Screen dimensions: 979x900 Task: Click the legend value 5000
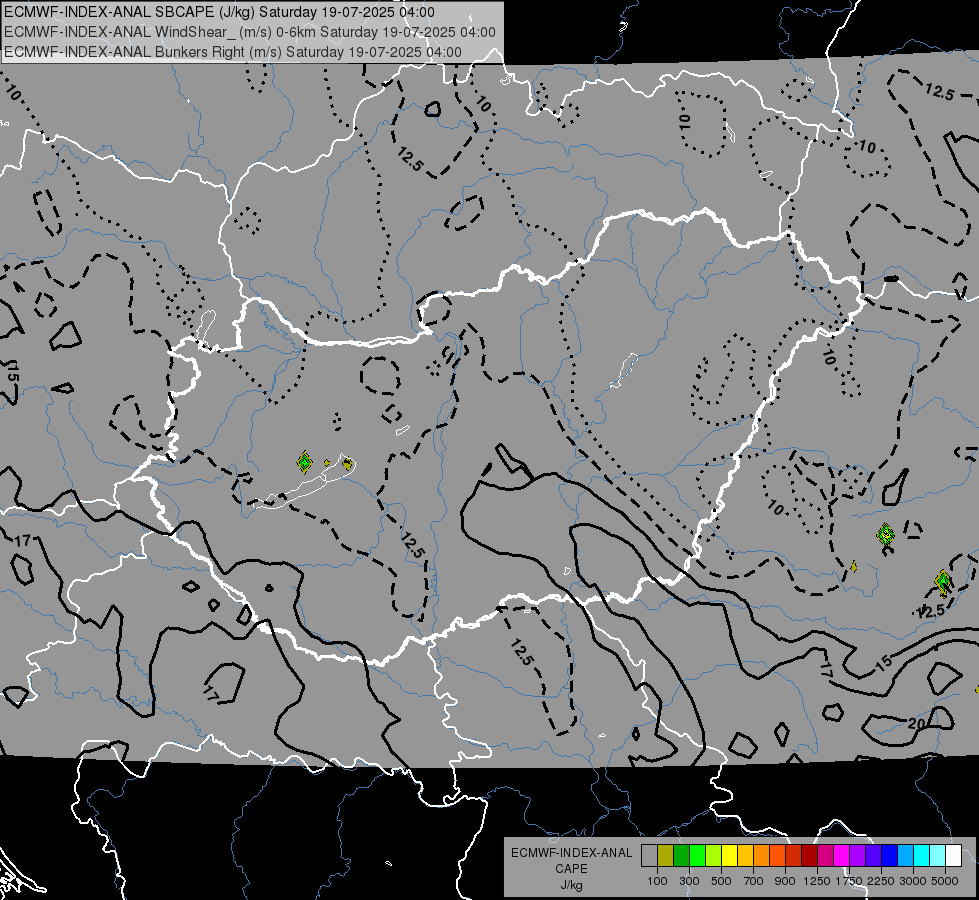[x=945, y=881]
